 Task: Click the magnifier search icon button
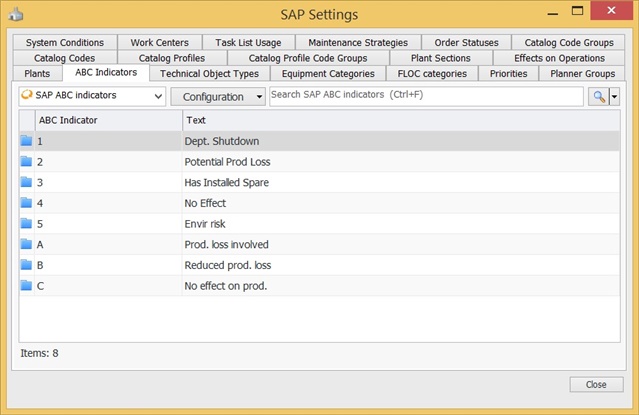pos(599,97)
